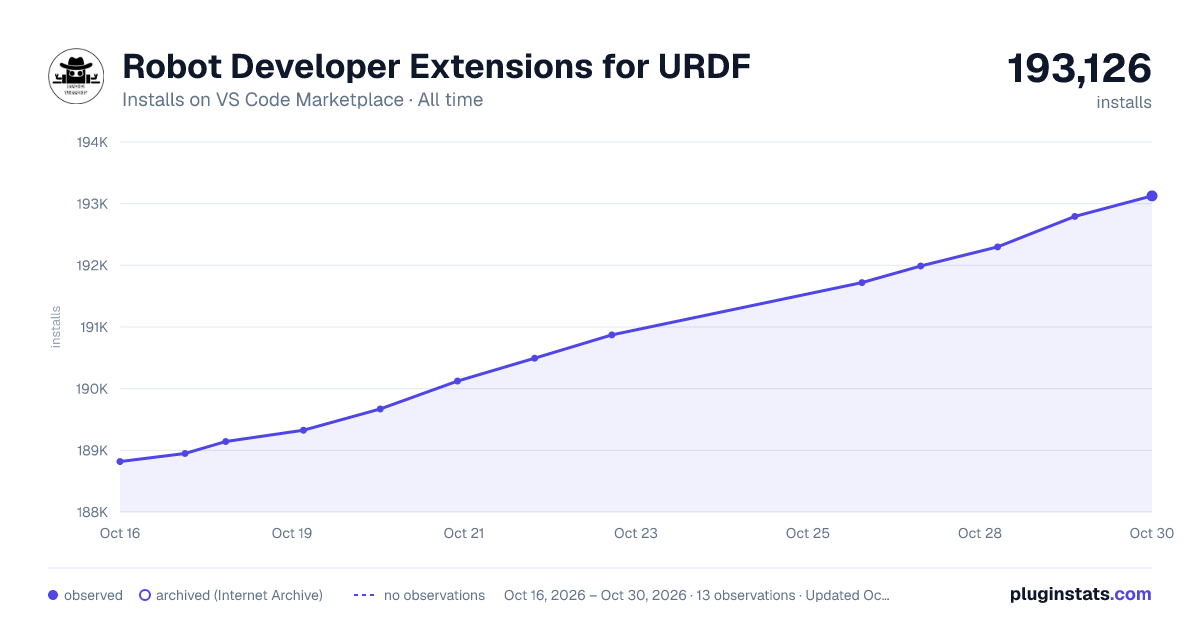Click the 191K y-axis label
The height and width of the screenshot is (630, 1200).
(x=92, y=327)
